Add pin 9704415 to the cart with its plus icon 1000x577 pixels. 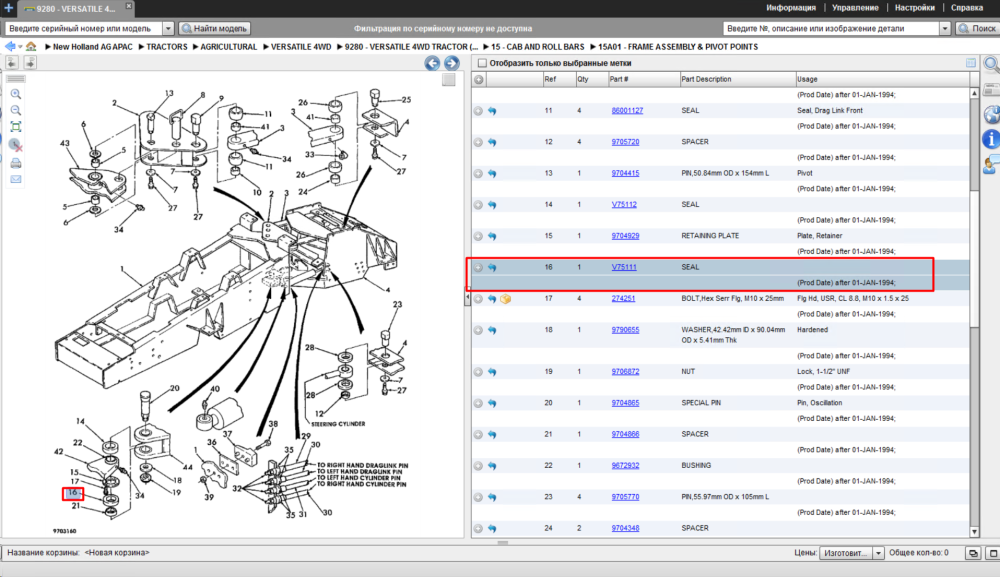point(478,173)
